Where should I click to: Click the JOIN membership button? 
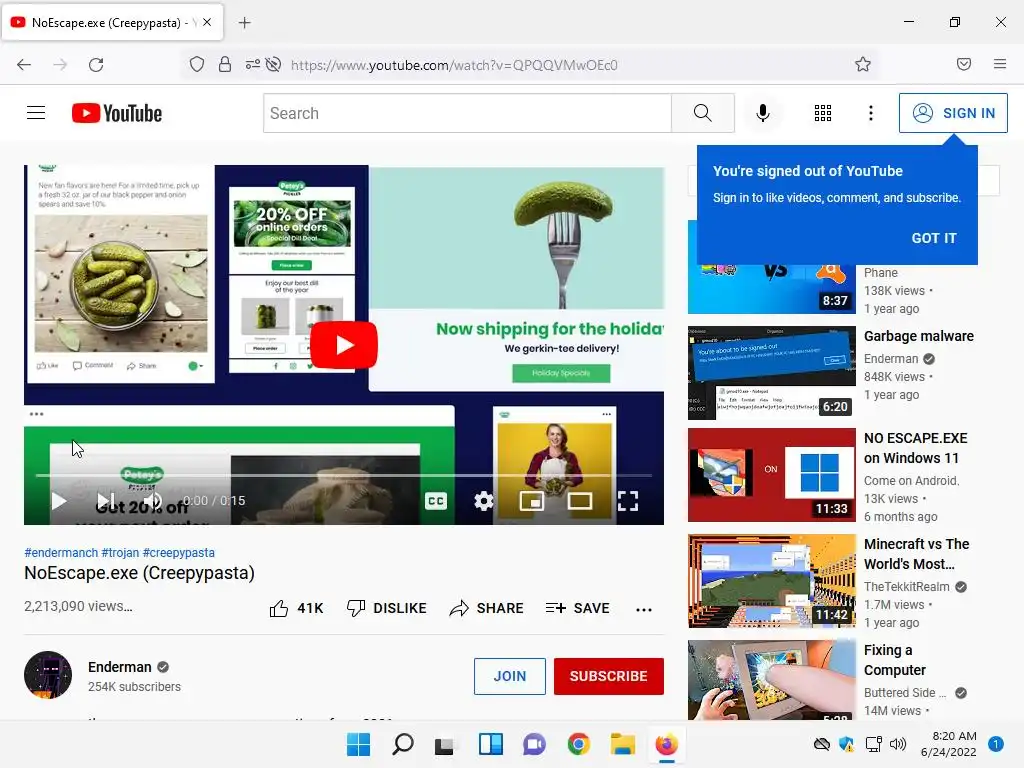[509, 676]
